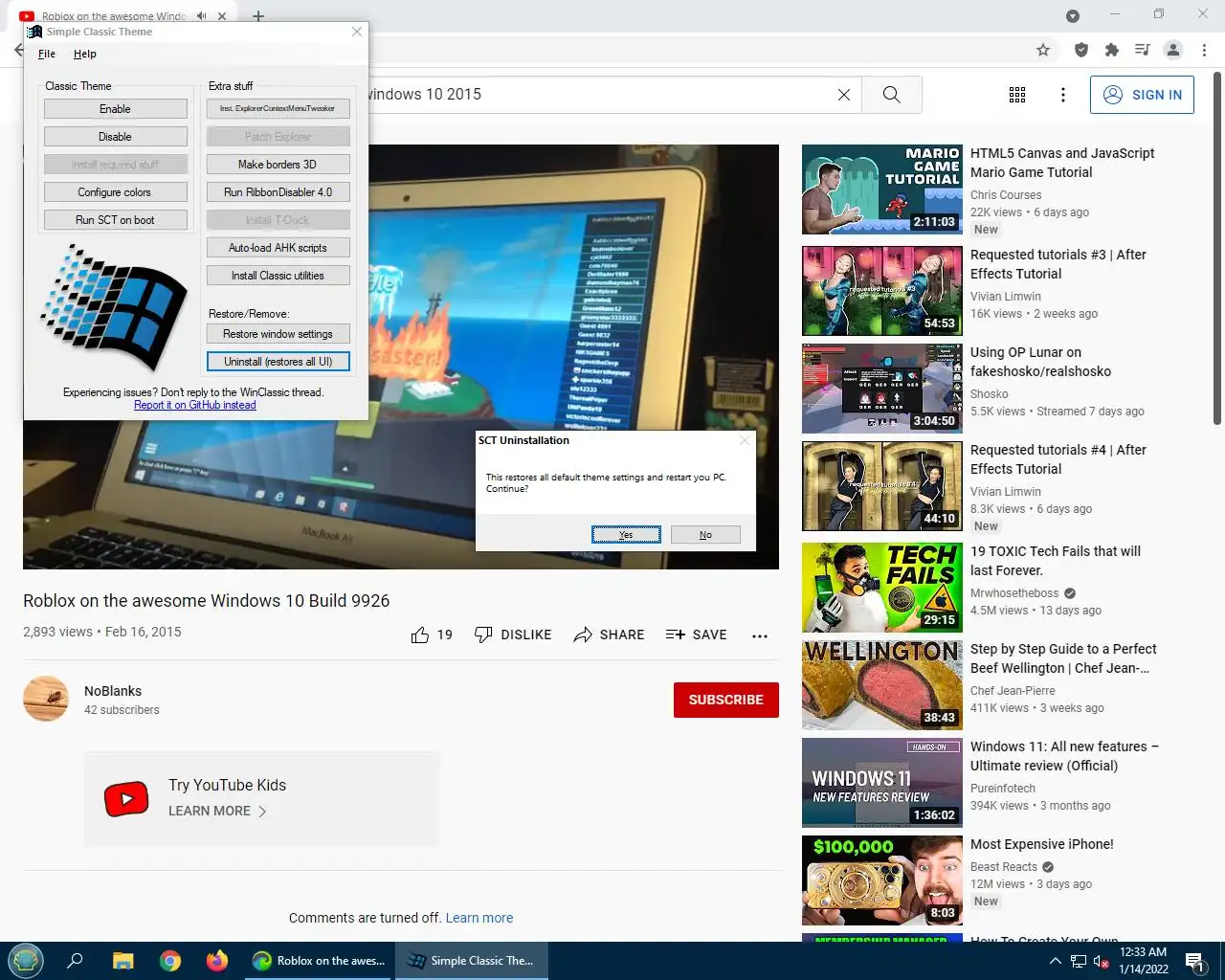Click the NoBlanks channel name
This screenshot has height=980, width=1225.
point(113,691)
